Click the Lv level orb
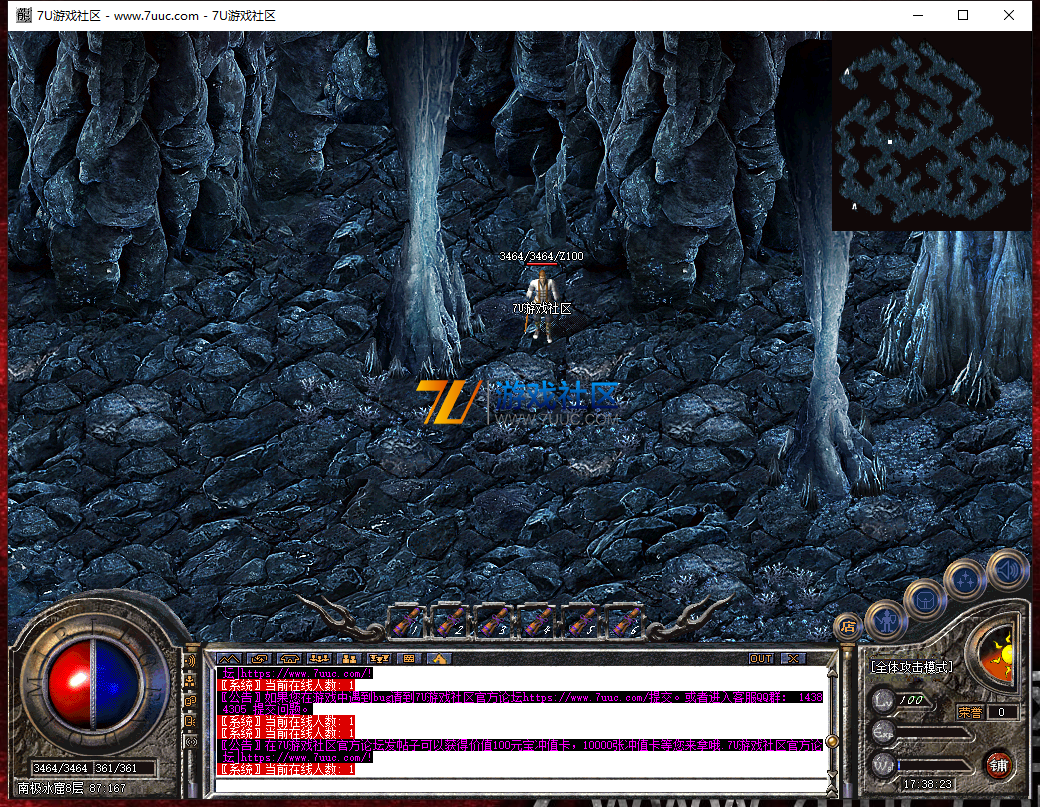Image resolution: width=1040 pixels, height=807 pixels. (883, 700)
